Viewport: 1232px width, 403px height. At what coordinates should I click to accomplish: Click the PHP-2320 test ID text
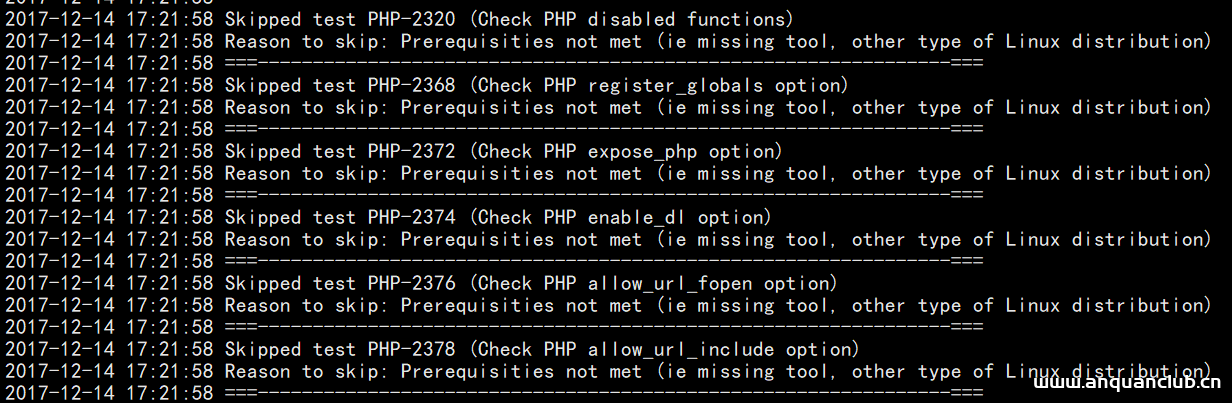click(x=411, y=19)
